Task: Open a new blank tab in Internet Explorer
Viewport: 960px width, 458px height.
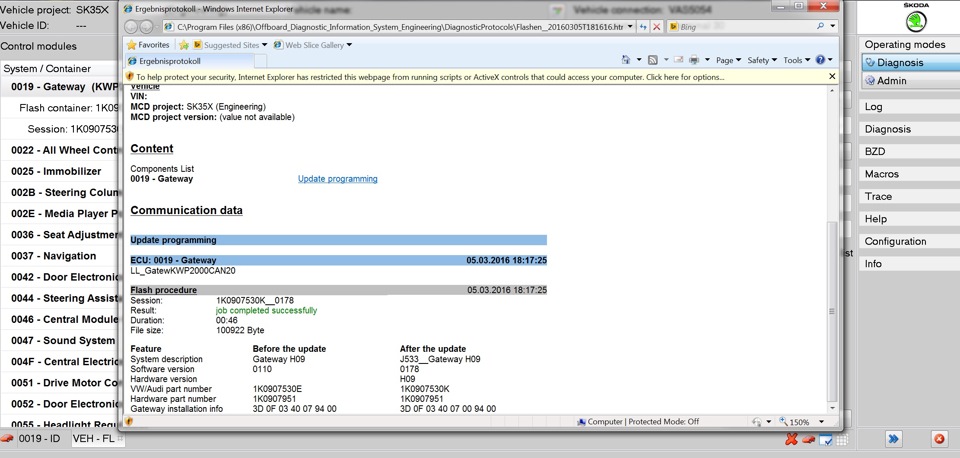Action: coord(261,61)
